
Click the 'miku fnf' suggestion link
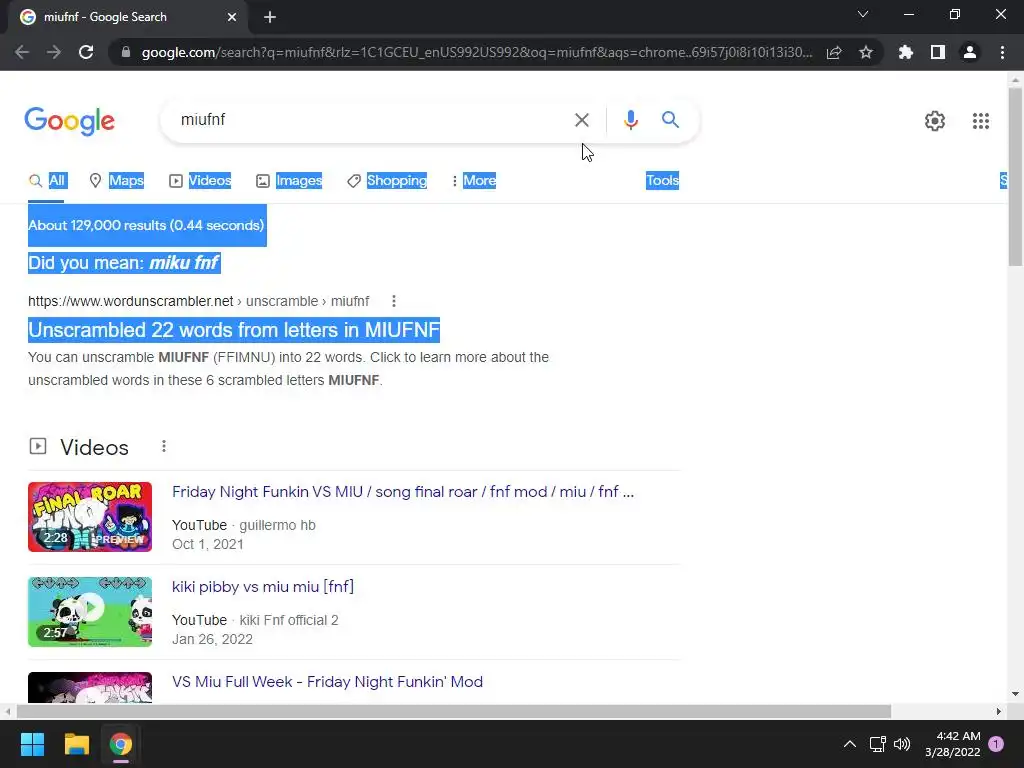click(x=184, y=263)
